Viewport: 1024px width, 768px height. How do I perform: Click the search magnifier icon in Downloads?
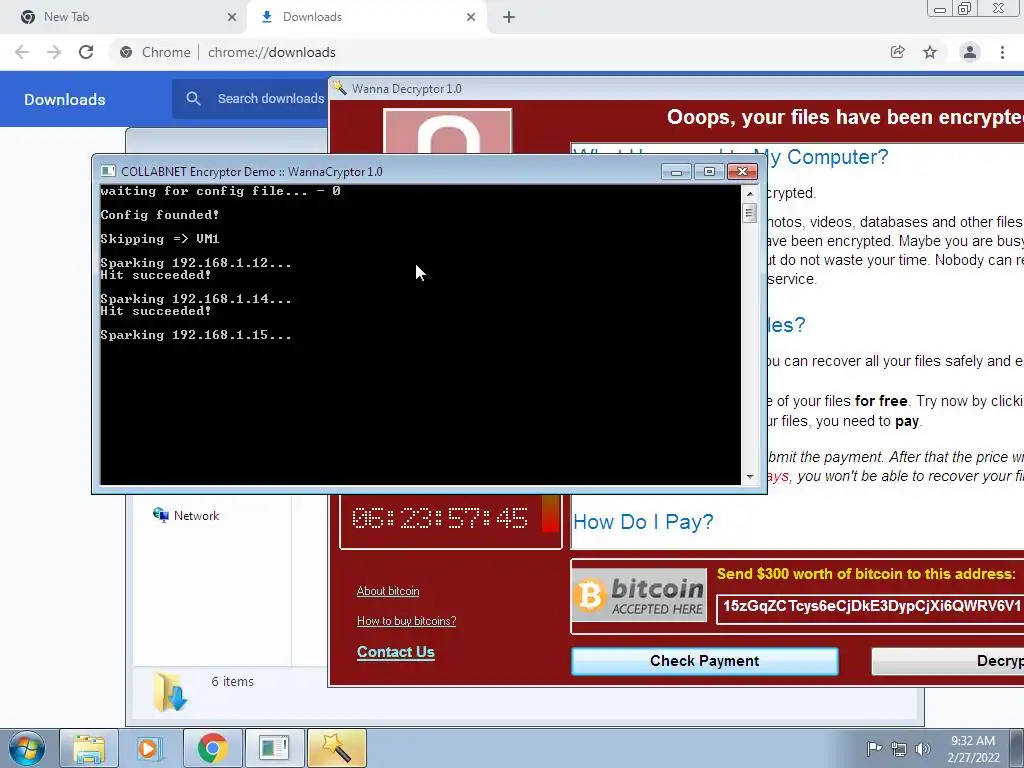[193, 99]
